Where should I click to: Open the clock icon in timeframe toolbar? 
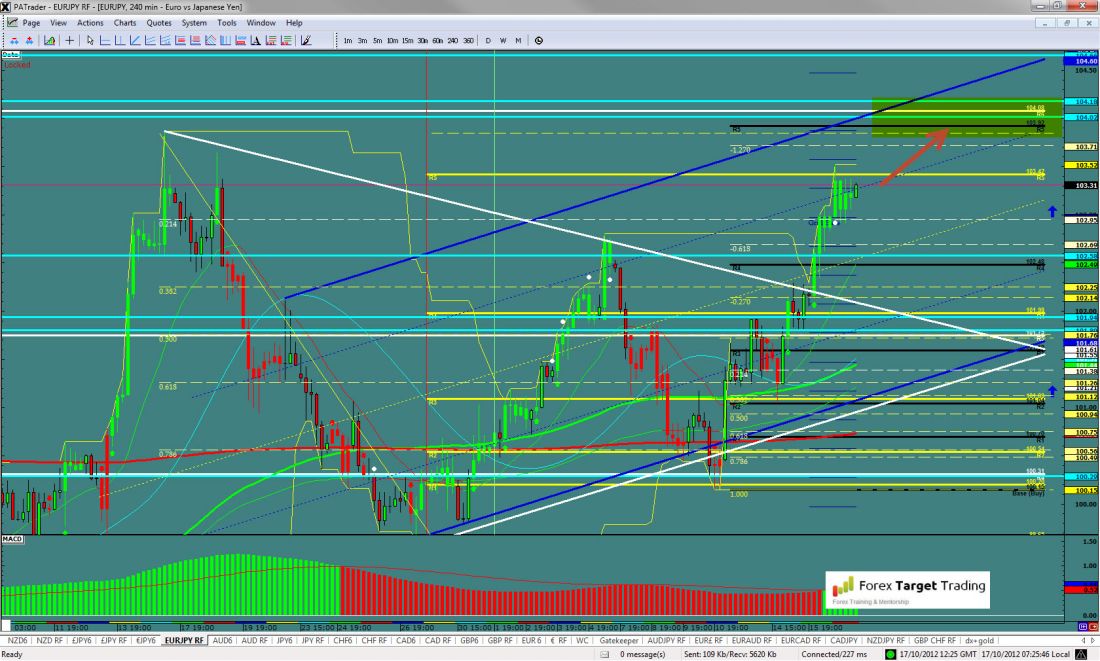pyautogui.click(x=539, y=41)
